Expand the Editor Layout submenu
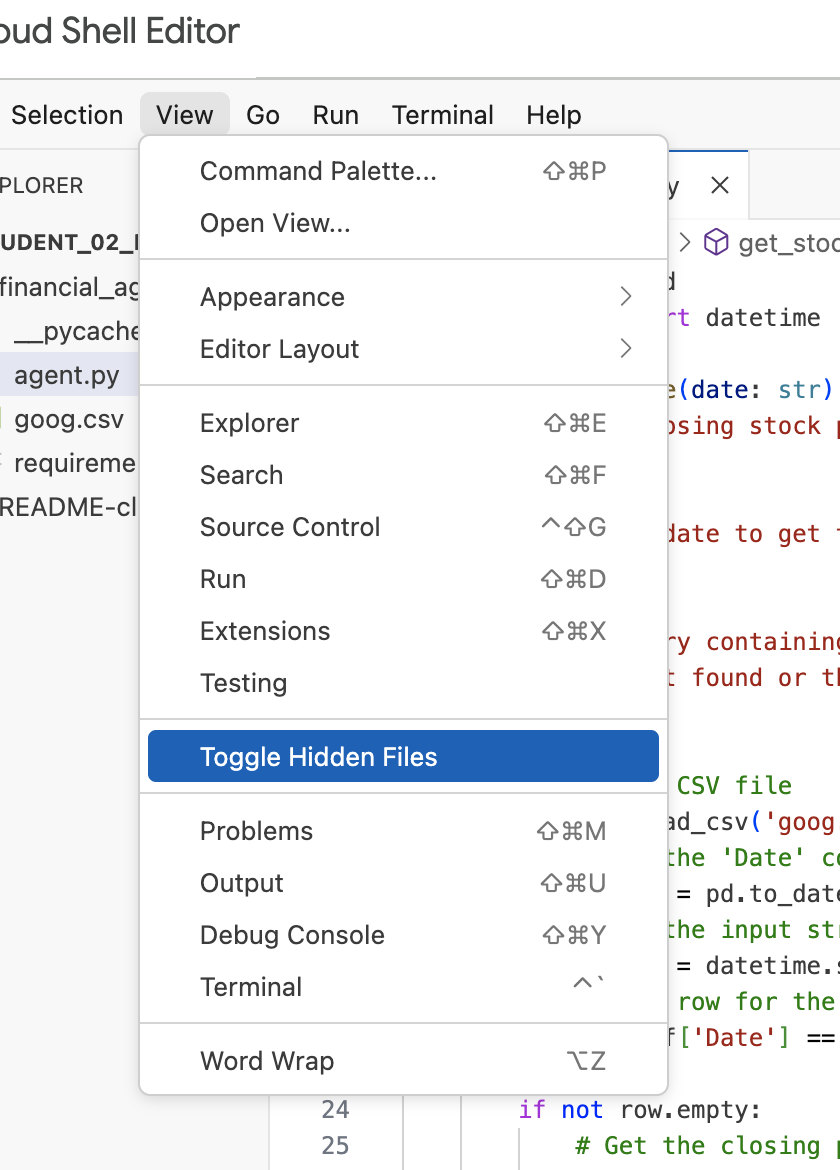Viewport: 840px width, 1170px height. pos(279,349)
